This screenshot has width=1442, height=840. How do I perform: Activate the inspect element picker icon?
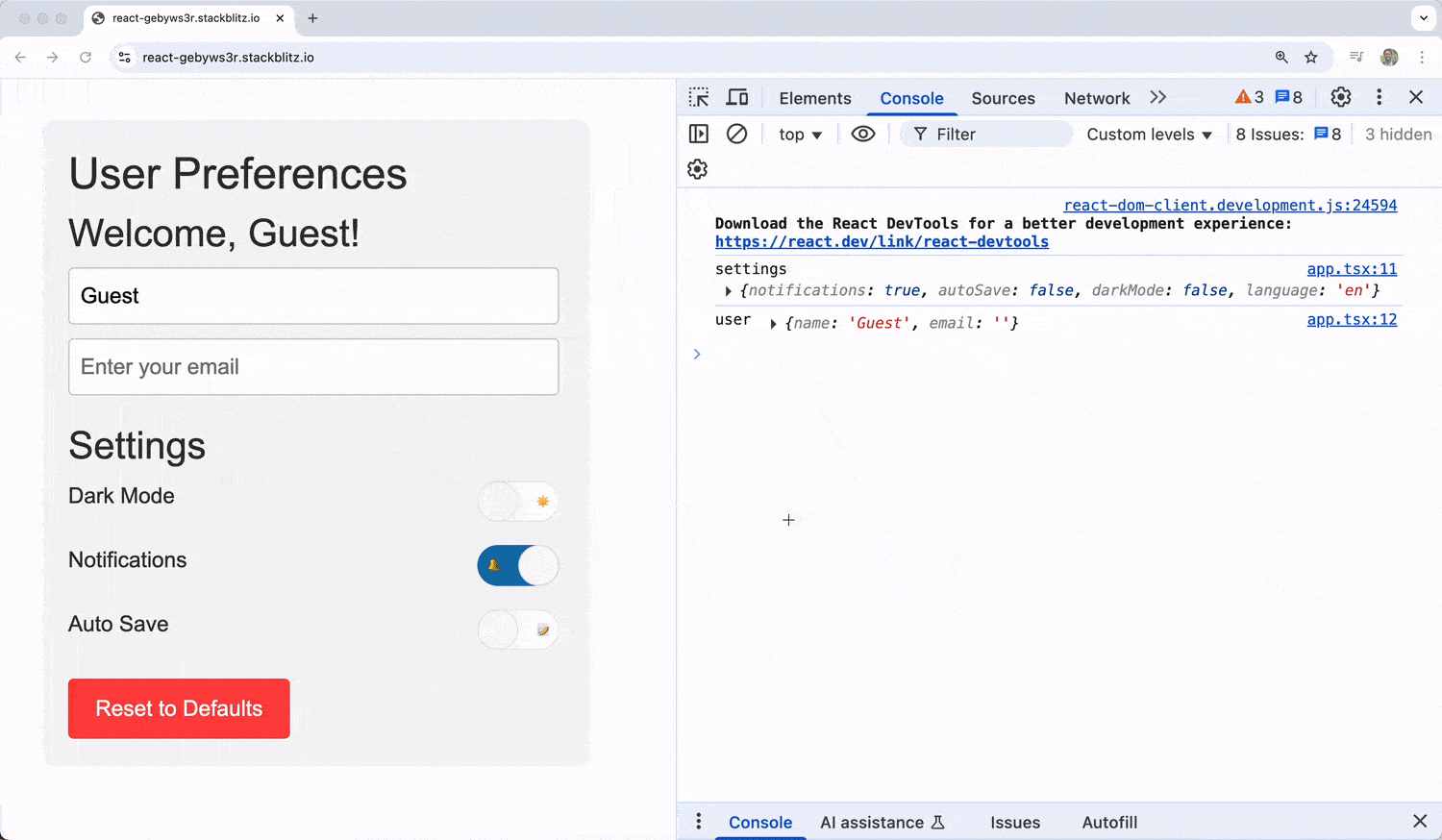pyautogui.click(x=699, y=98)
